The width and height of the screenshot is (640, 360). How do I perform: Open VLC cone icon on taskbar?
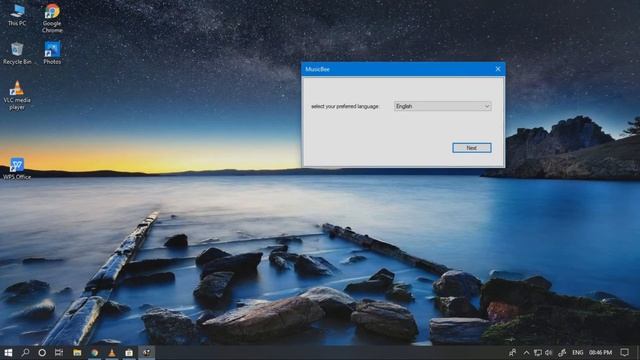coord(112,352)
